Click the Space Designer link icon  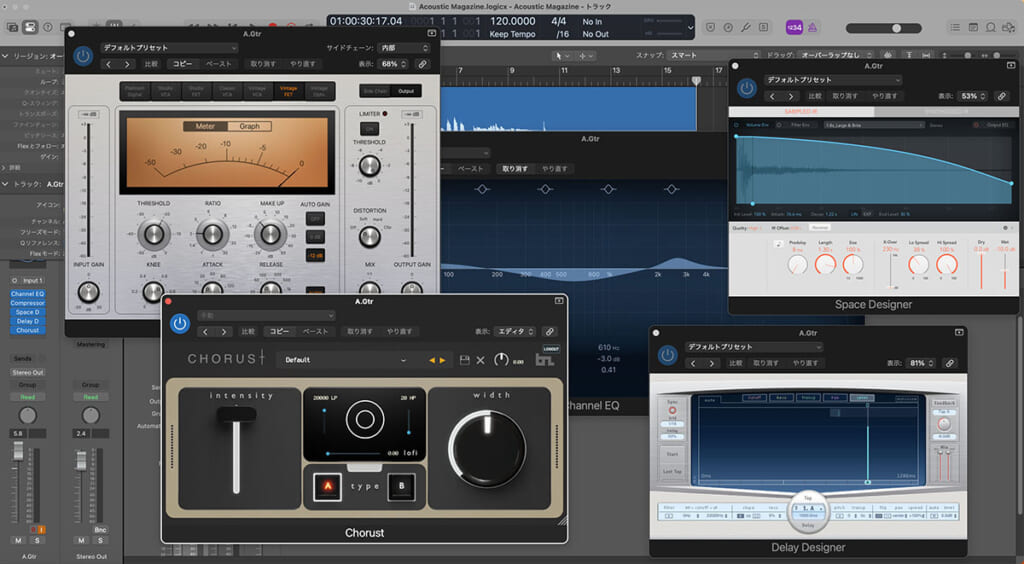pyautogui.click(x=1001, y=96)
